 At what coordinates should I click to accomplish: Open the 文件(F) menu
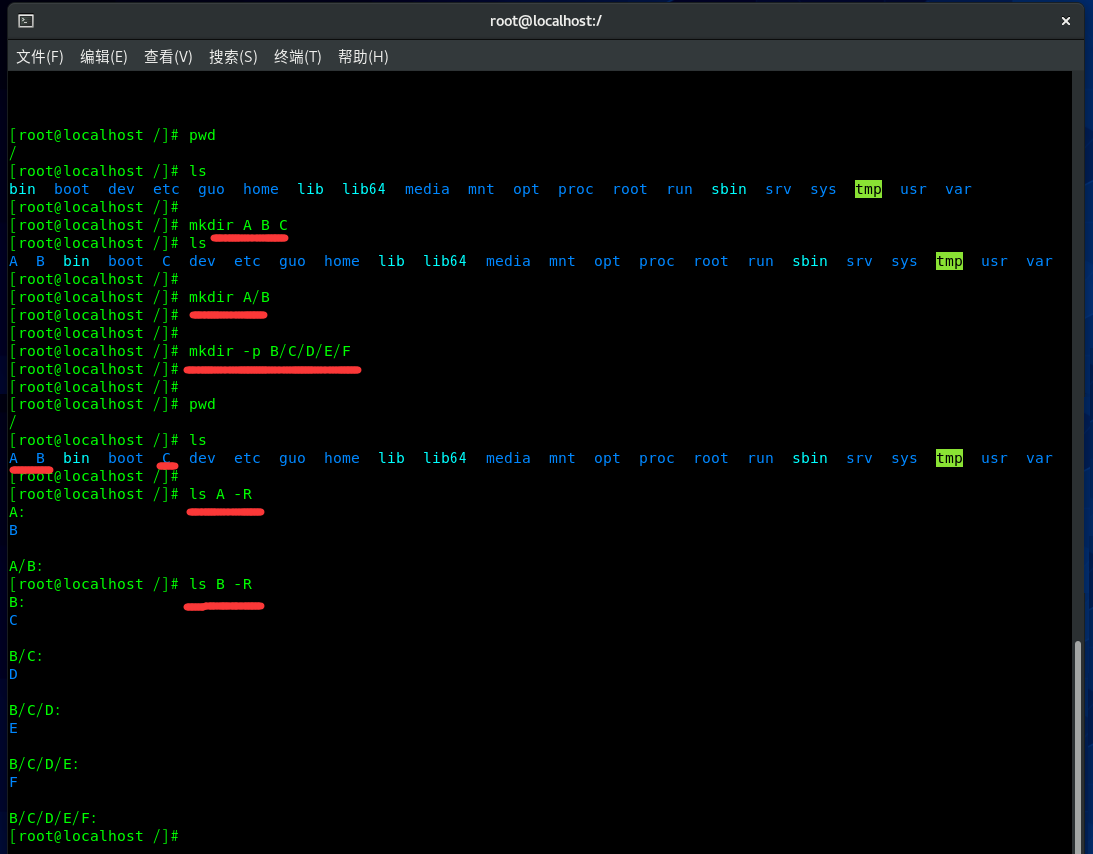coord(40,57)
